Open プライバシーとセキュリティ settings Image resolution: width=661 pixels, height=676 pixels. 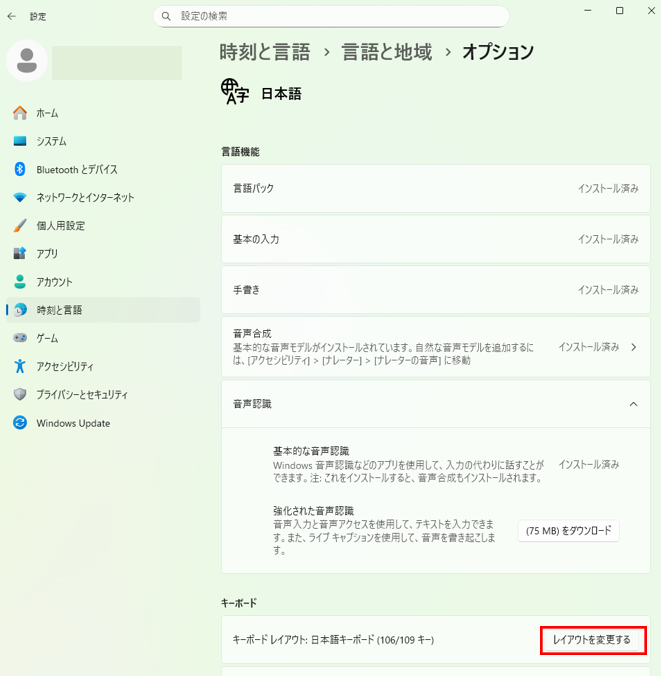82,394
